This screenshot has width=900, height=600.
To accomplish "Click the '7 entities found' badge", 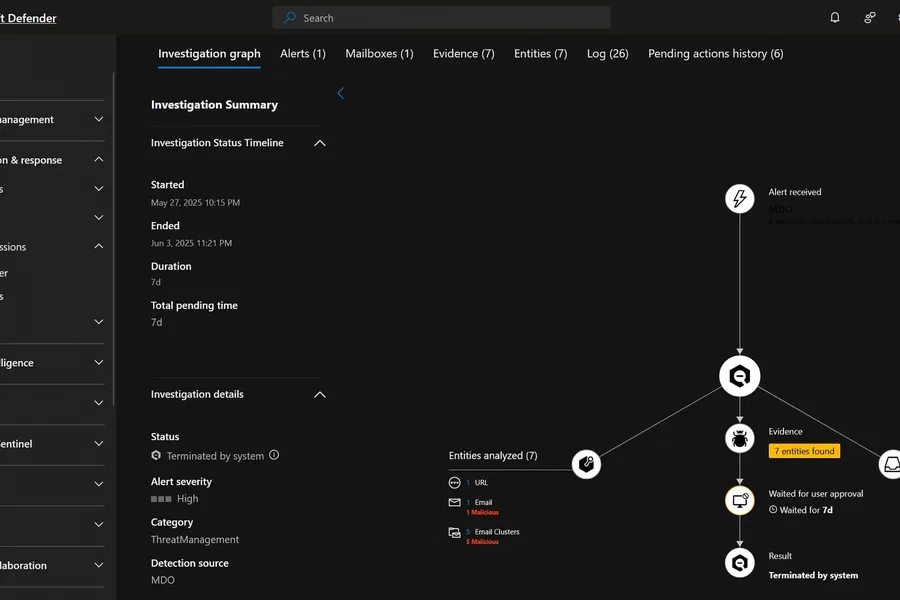I will pos(804,451).
